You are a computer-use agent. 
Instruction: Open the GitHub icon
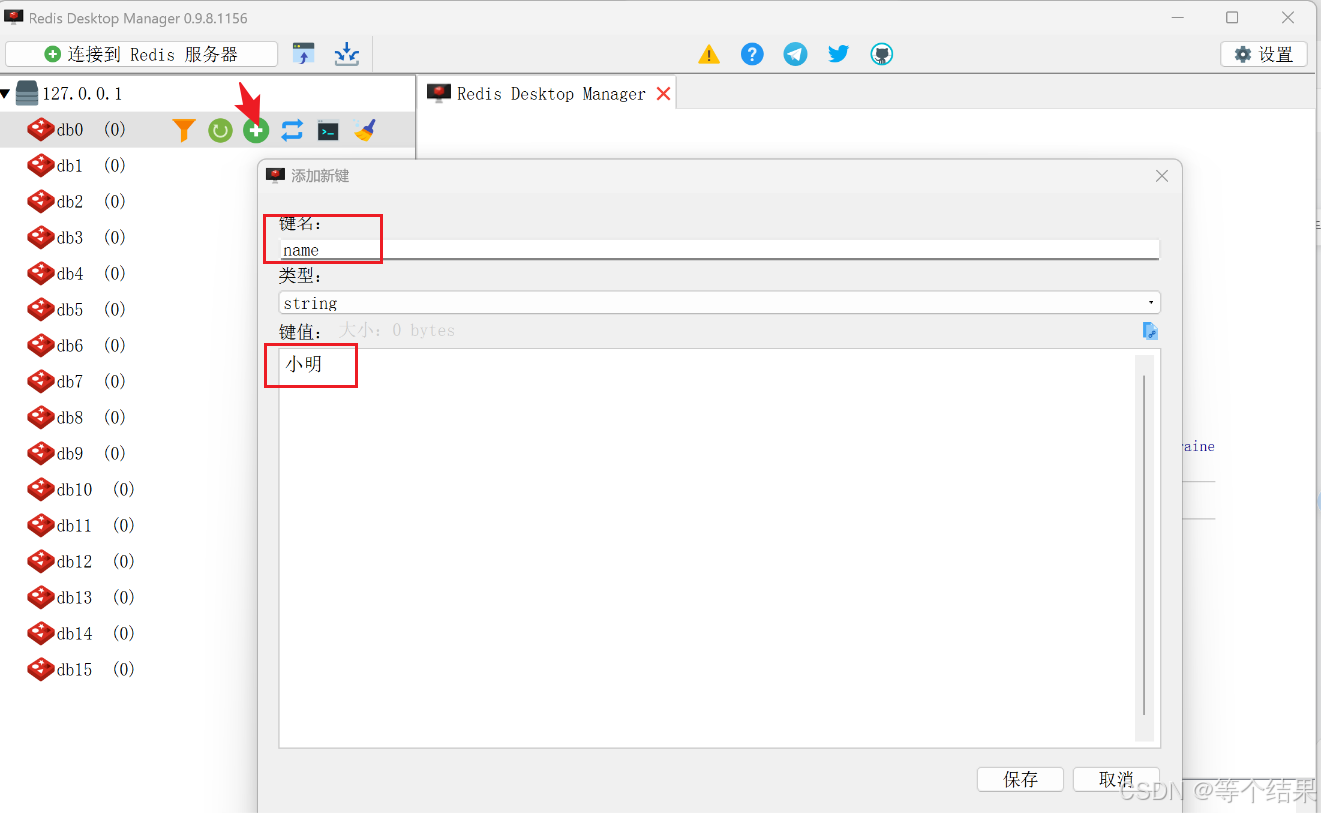click(x=881, y=54)
